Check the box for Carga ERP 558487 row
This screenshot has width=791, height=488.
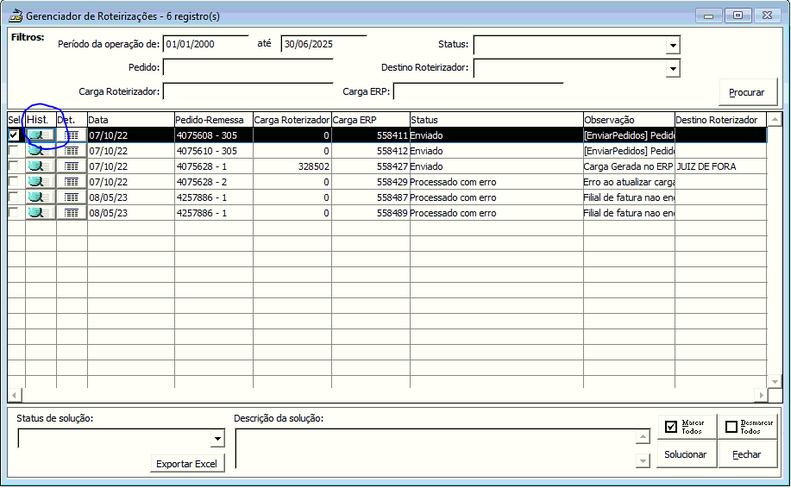point(14,197)
